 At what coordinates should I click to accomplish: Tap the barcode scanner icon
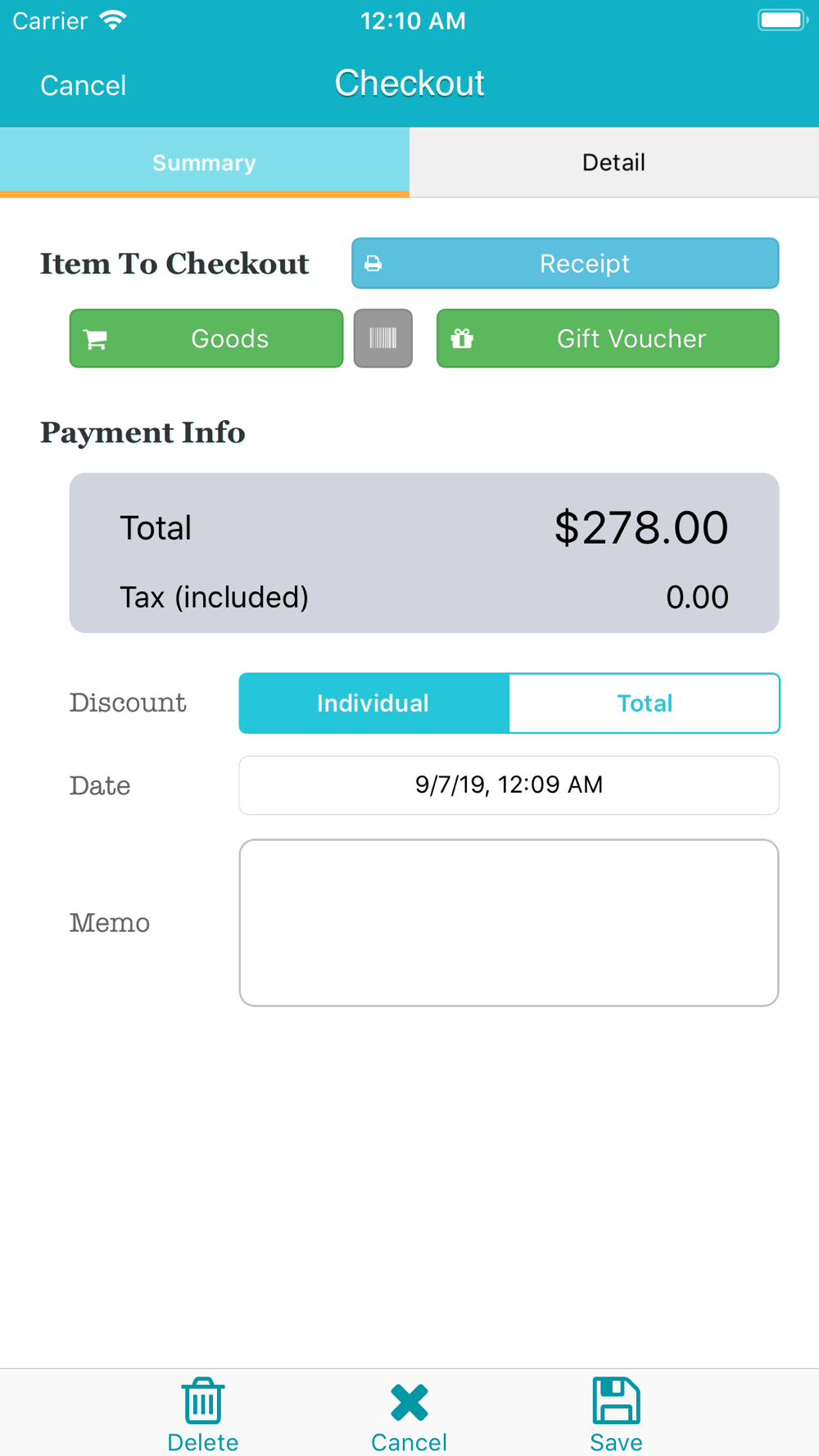(382, 338)
